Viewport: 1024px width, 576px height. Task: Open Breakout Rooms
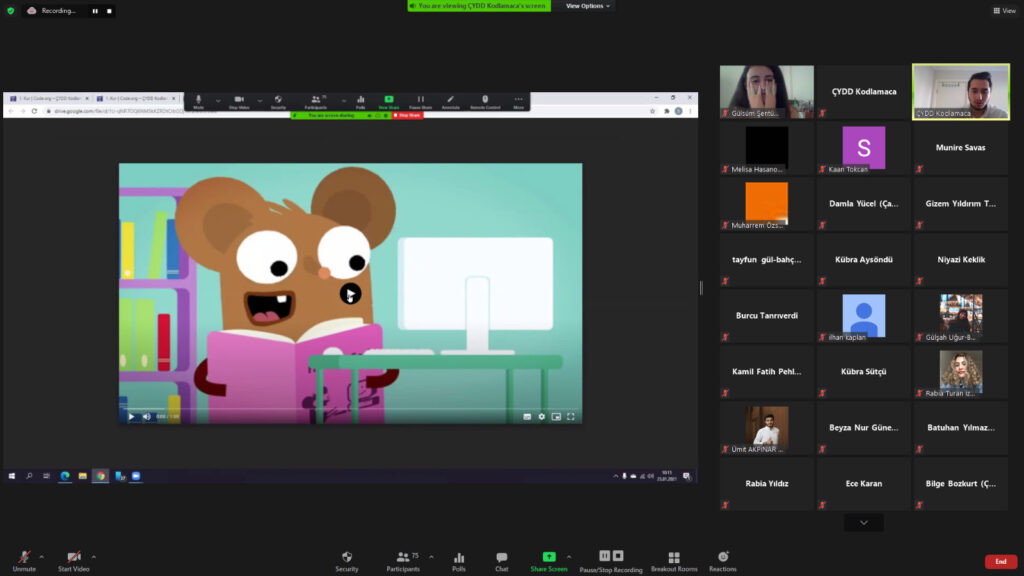click(x=674, y=560)
